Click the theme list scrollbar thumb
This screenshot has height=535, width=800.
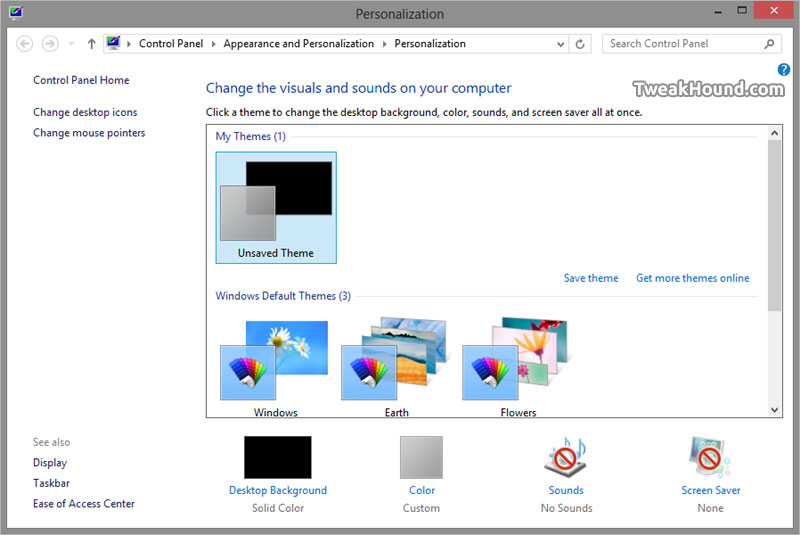[x=774, y=225]
